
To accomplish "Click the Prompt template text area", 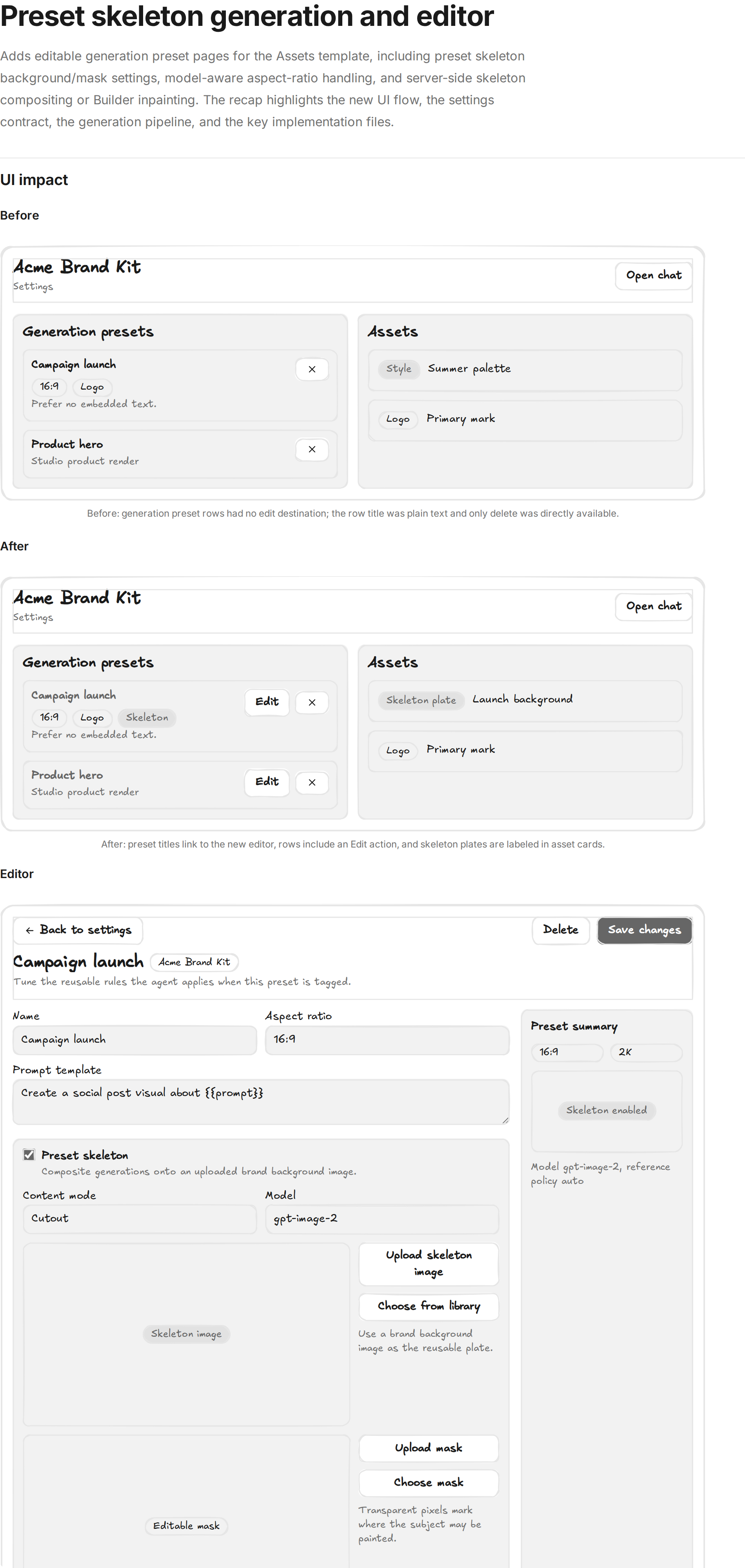I will (x=261, y=1102).
